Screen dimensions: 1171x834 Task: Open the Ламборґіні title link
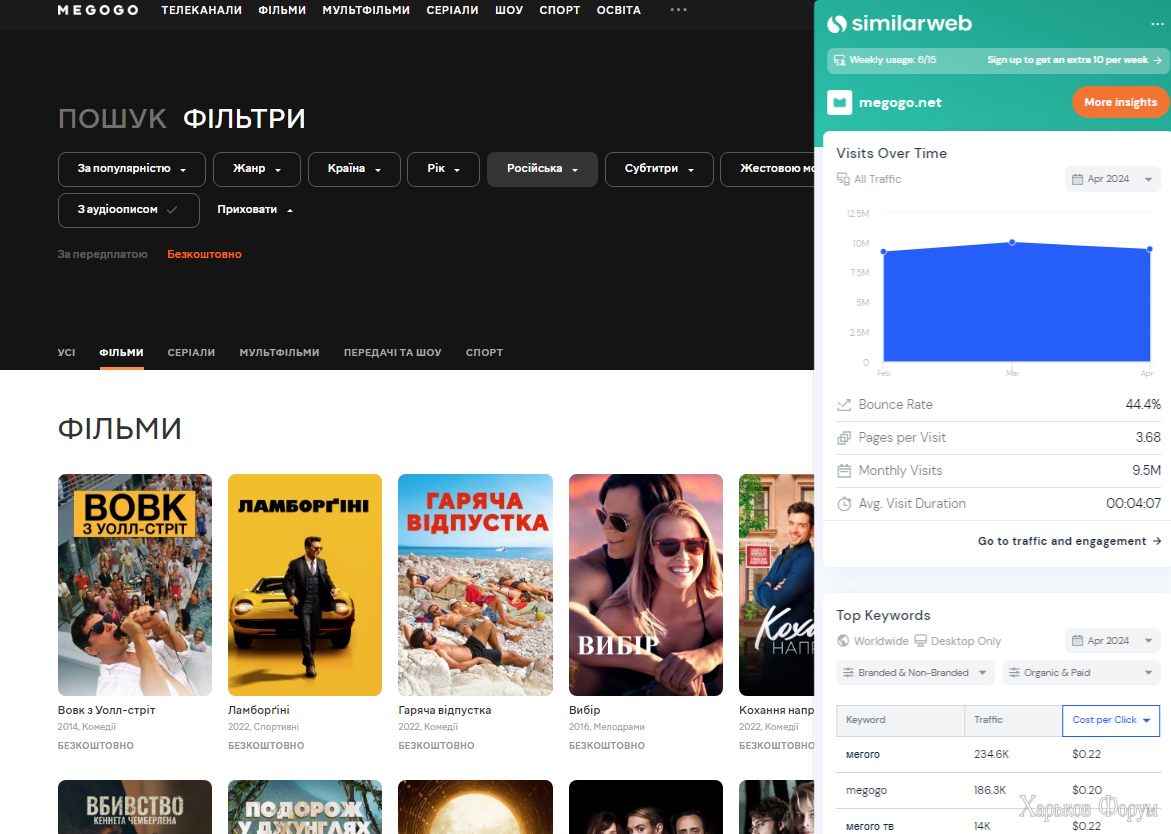258,710
